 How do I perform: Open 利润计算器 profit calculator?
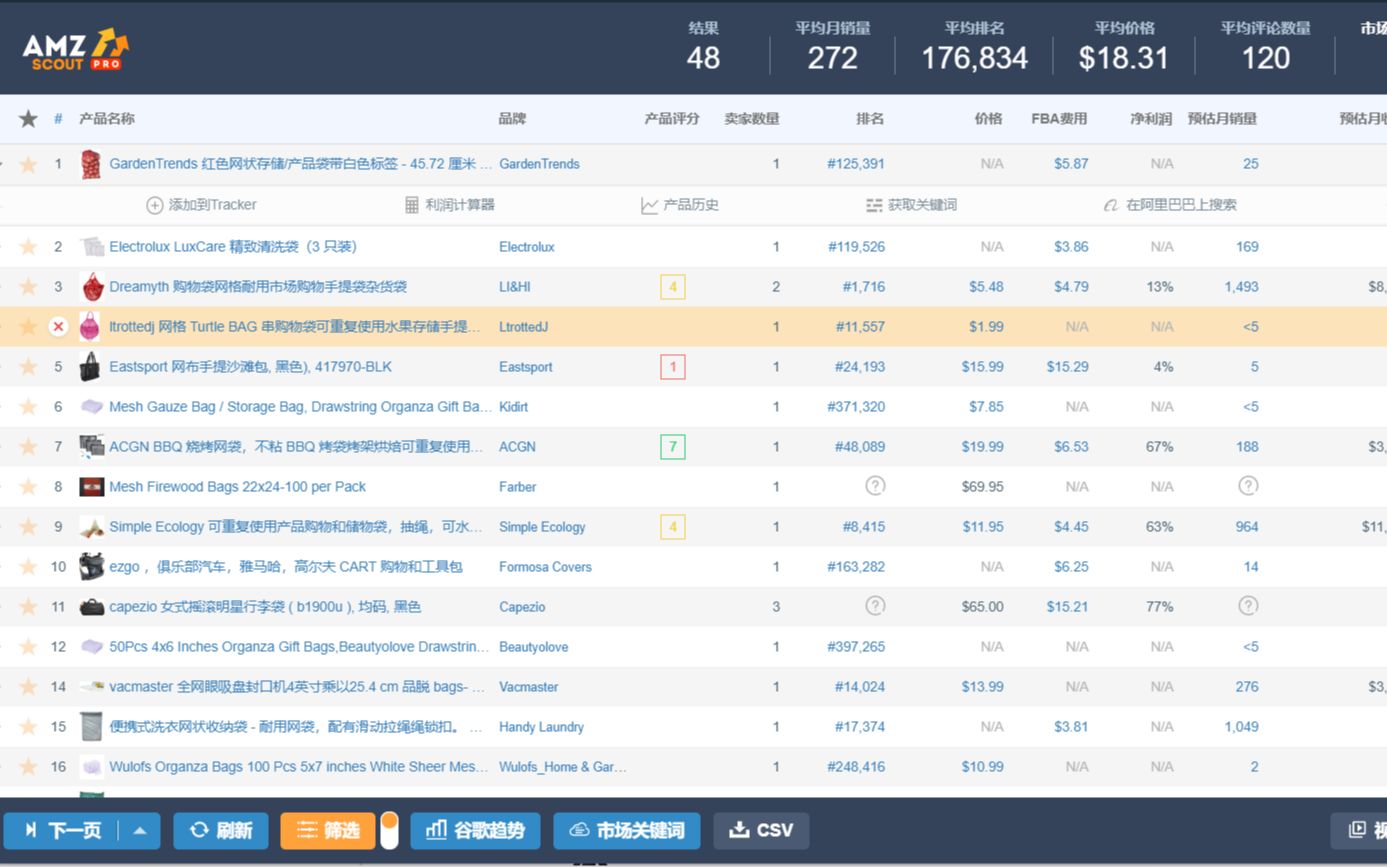450,205
